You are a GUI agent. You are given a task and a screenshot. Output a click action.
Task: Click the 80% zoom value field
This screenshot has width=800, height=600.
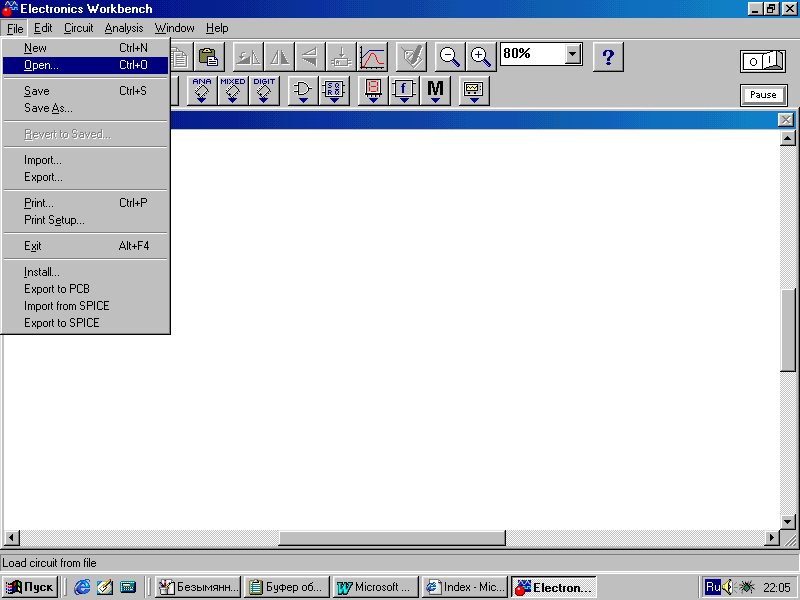click(x=533, y=54)
